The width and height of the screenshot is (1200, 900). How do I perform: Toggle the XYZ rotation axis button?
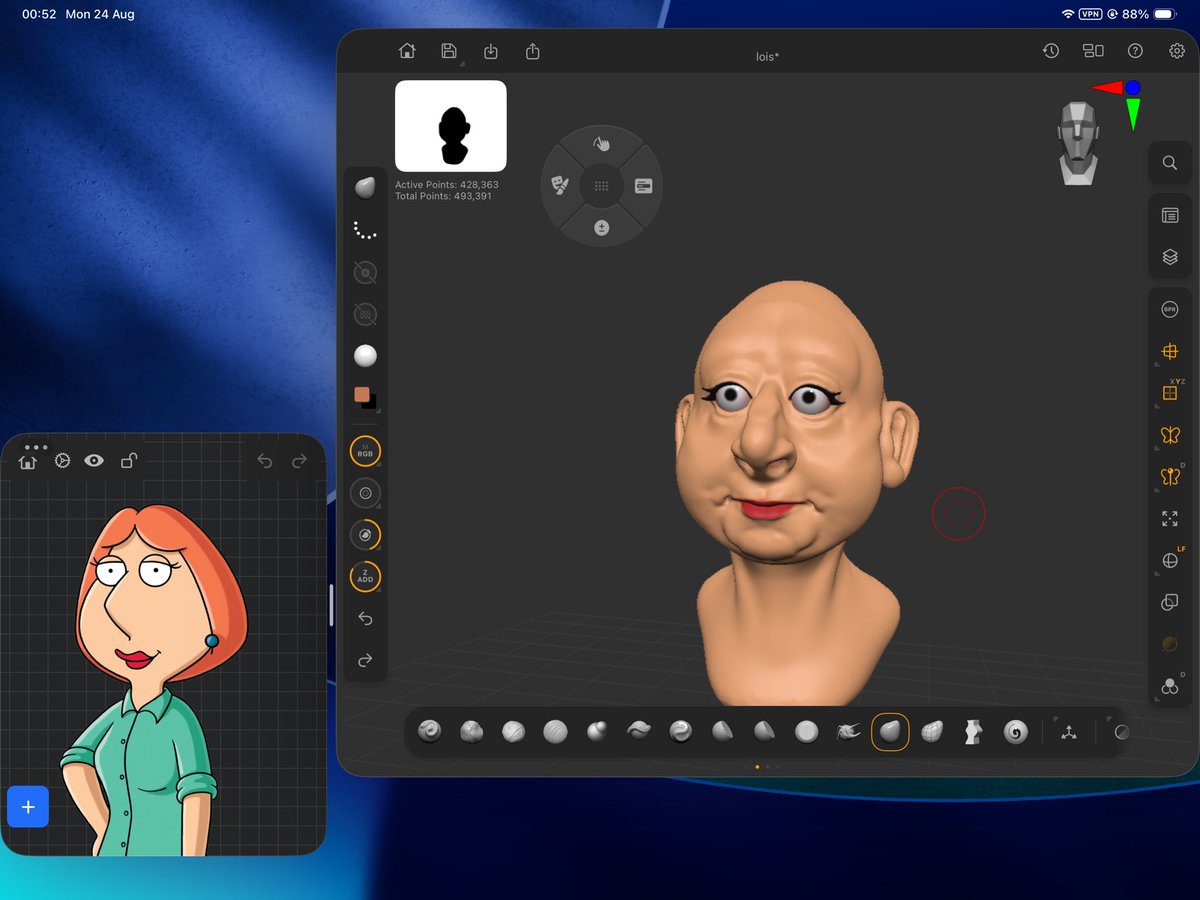click(1170, 393)
